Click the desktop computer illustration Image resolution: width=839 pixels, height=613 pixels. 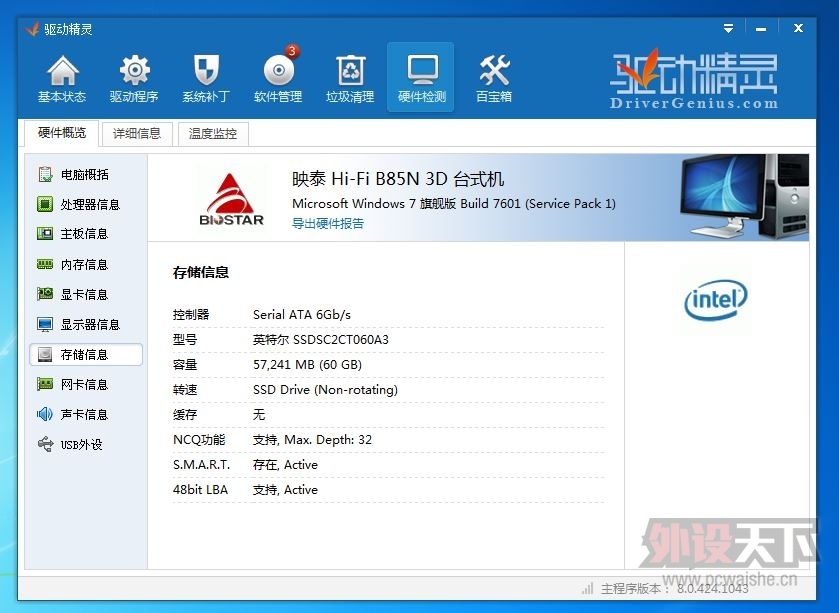pos(744,196)
